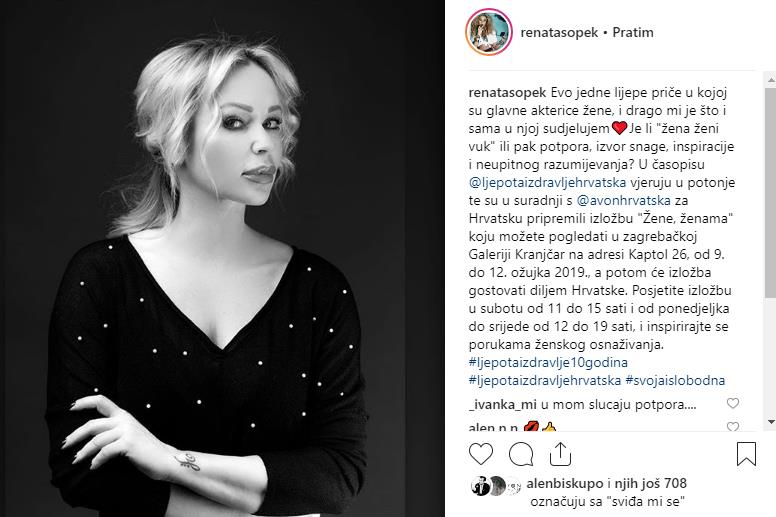This screenshot has height=517, width=776.
Task: Open the @ljepotaizdravljehrvatska mention
Action: [547, 183]
